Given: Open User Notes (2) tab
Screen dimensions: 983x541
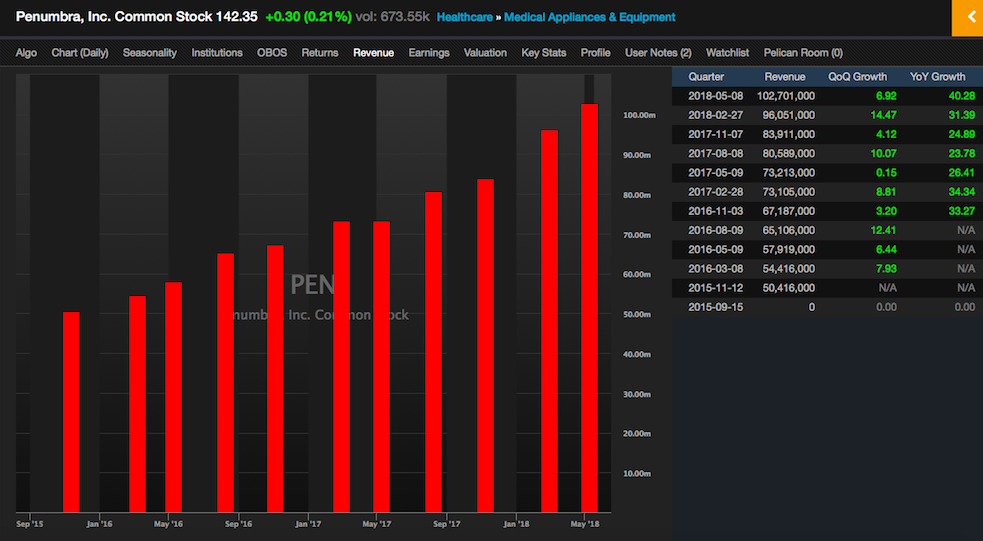Looking at the screenshot, I should point(658,53).
